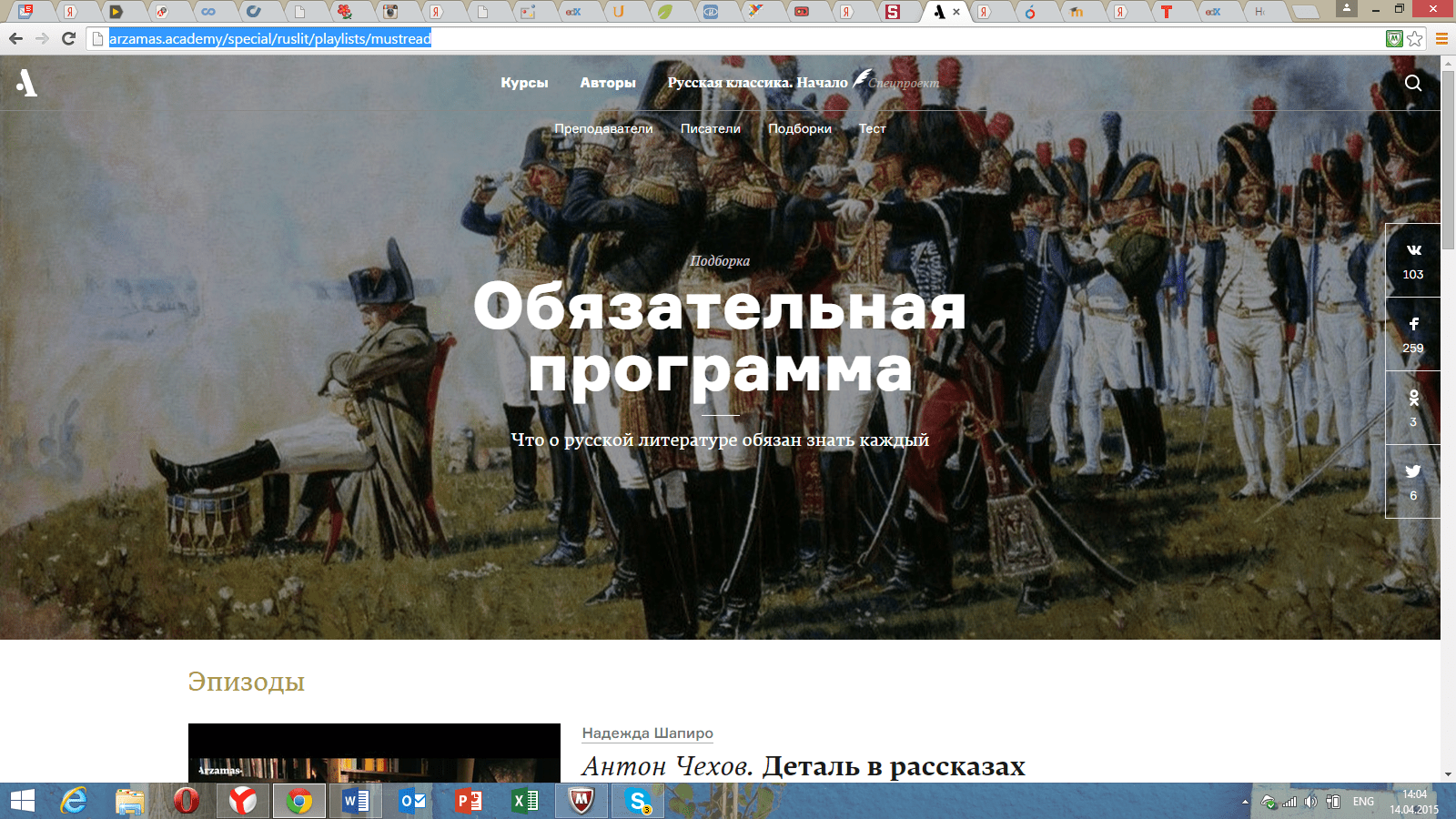The width and height of the screenshot is (1456, 819).
Task: Open the Тест link
Action: (x=873, y=128)
